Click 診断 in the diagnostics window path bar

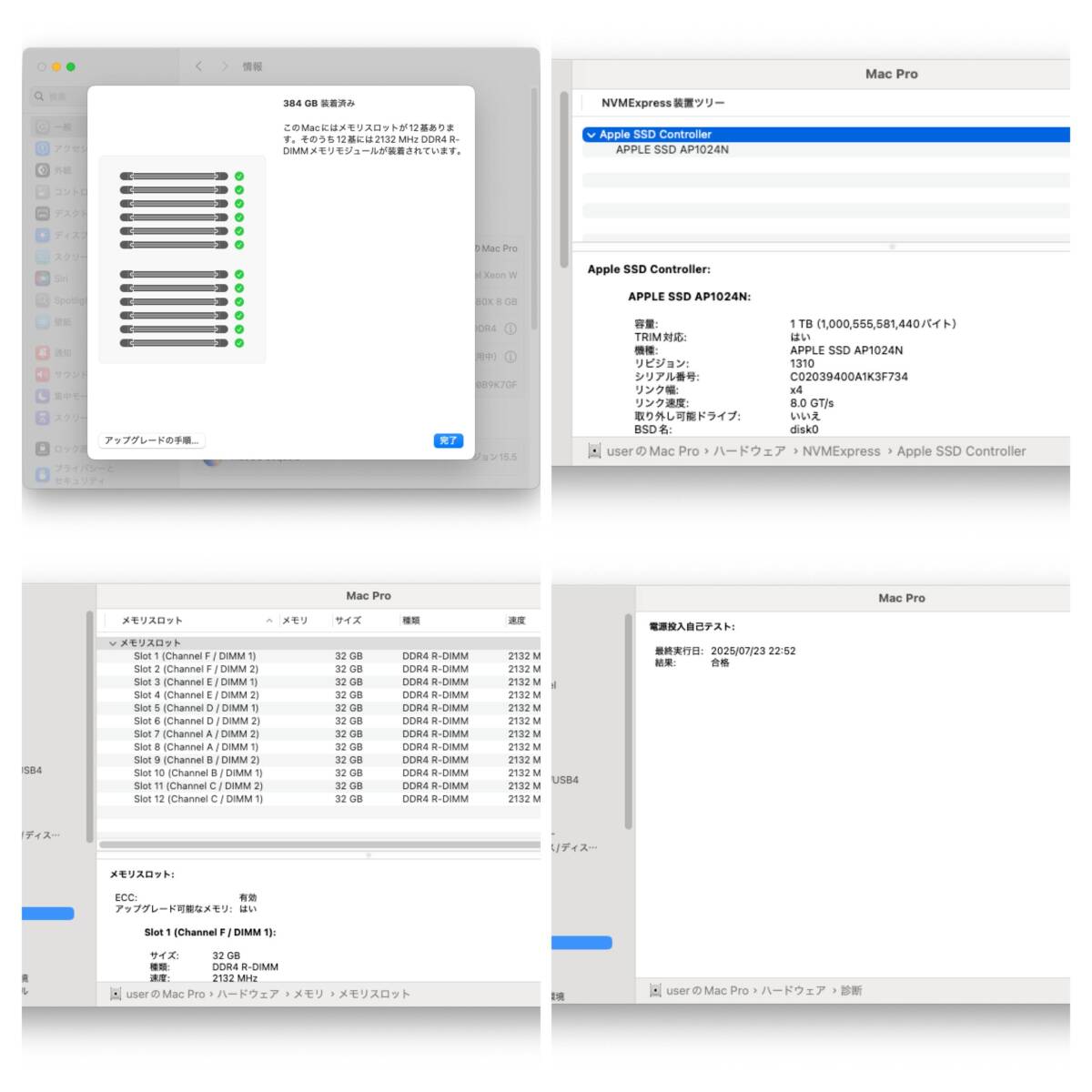[852, 990]
